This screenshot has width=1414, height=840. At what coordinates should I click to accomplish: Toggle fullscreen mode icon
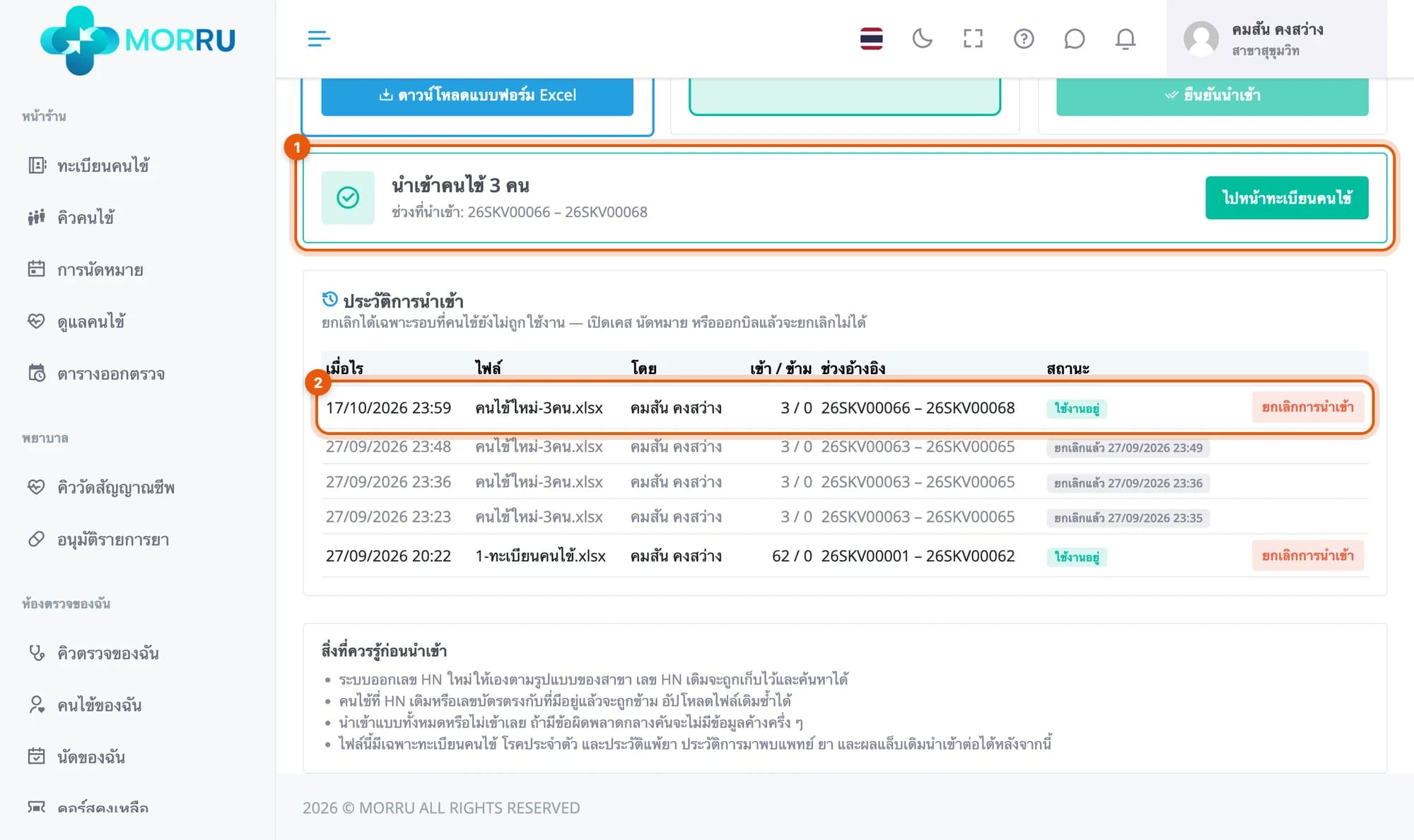click(973, 38)
